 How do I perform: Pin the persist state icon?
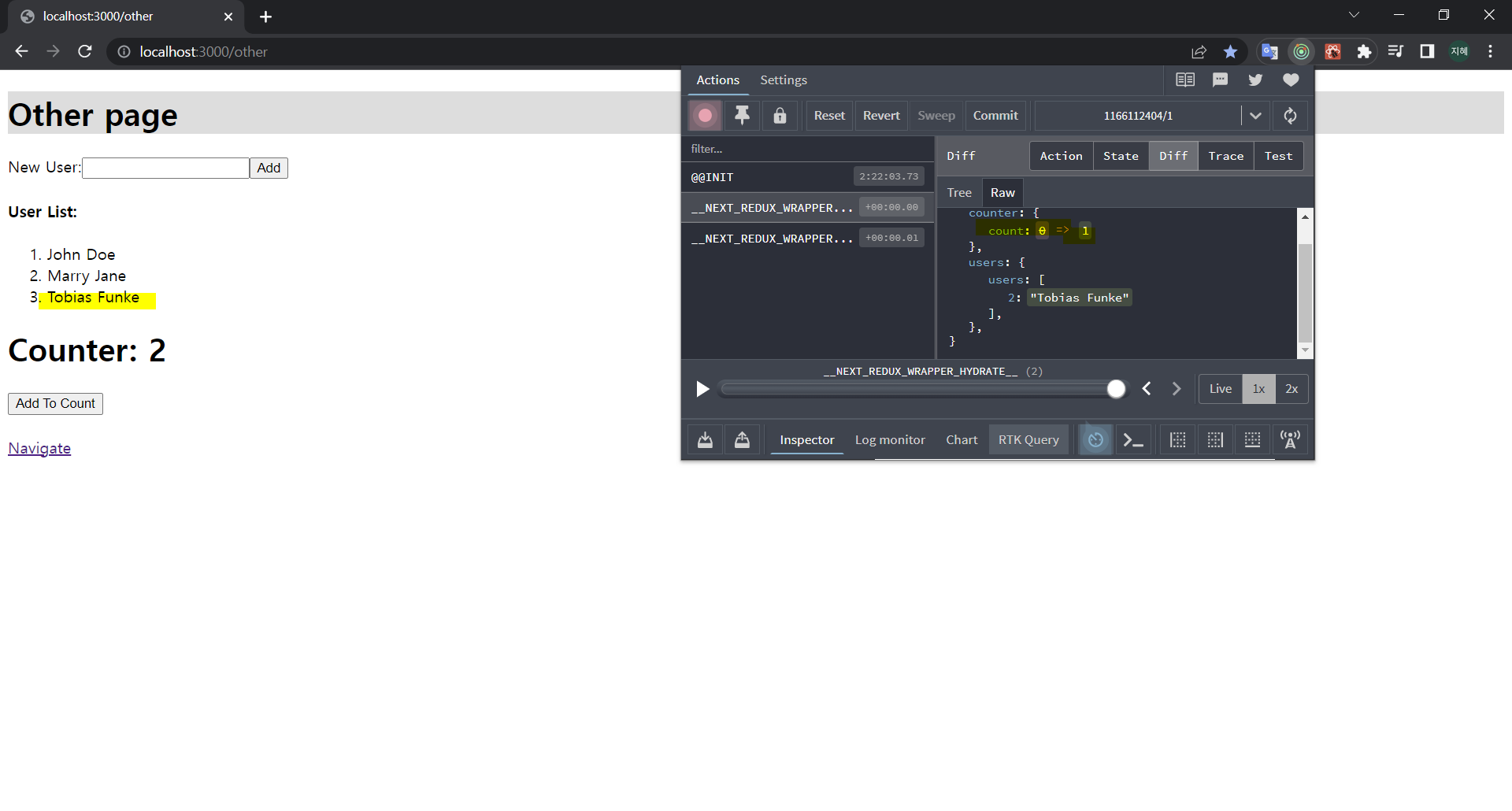pos(742,116)
